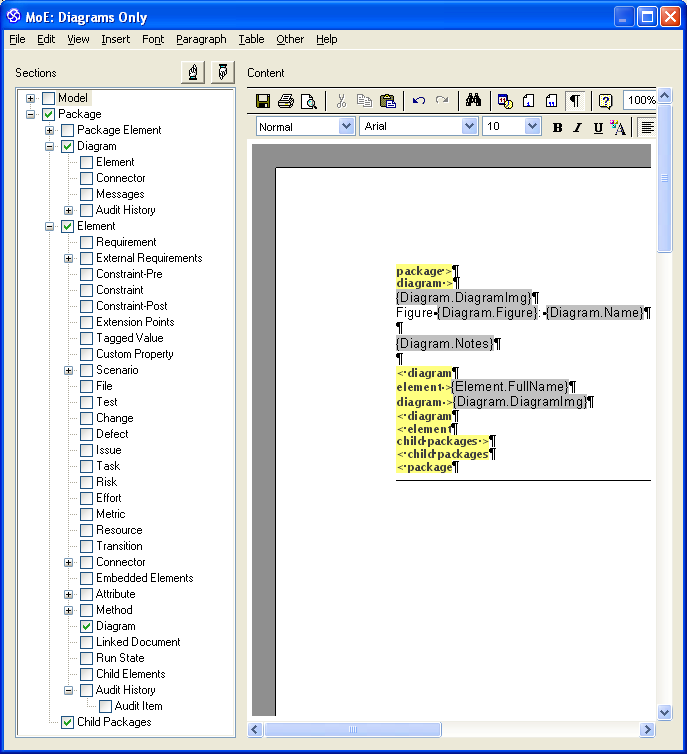This screenshot has width=687, height=754.
Task: Enable the Model section checkbox
Action: tap(49, 98)
